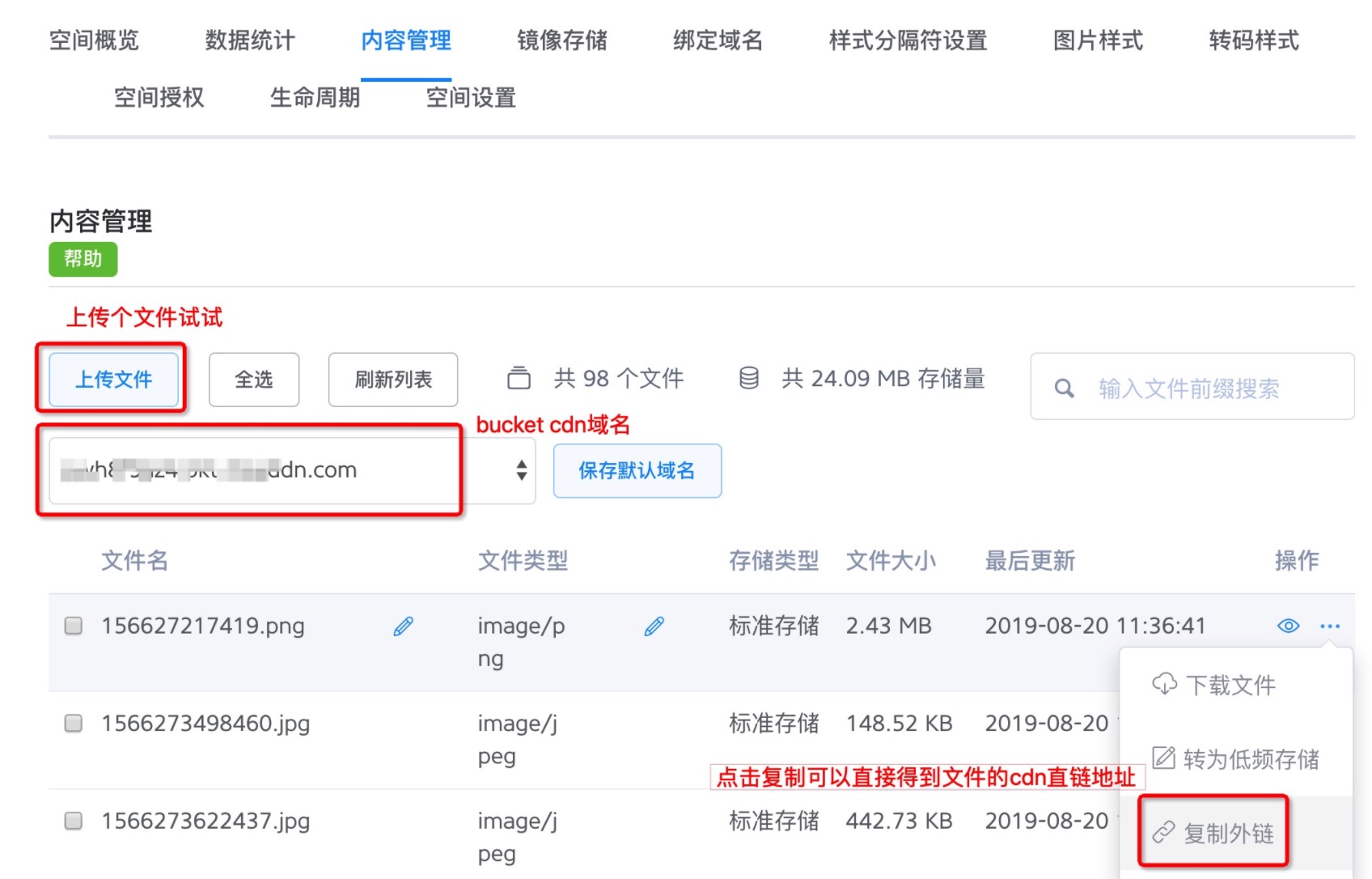Image resolution: width=1372 pixels, height=879 pixels.
Task: Click the green 帮助 button
Action: (83, 259)
